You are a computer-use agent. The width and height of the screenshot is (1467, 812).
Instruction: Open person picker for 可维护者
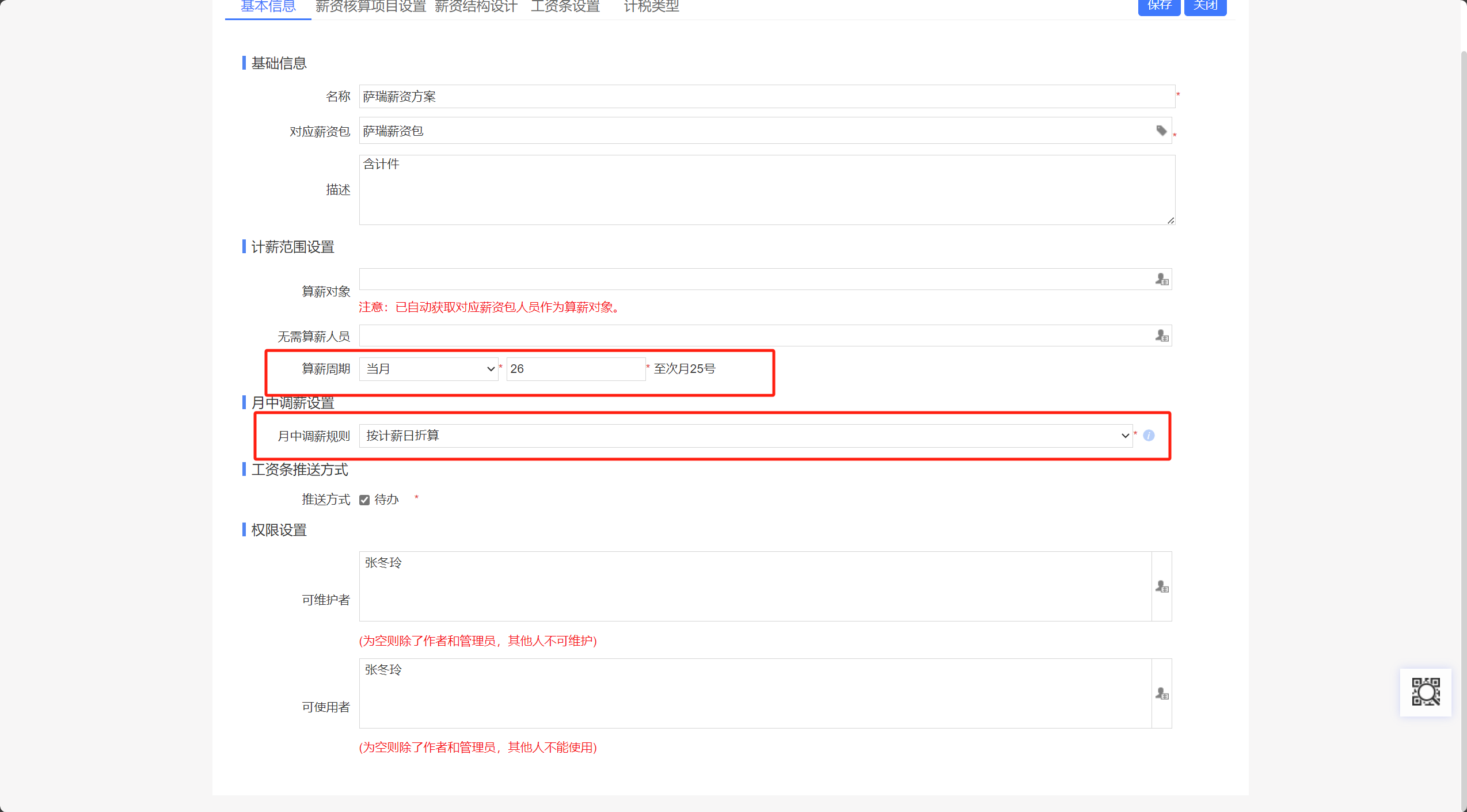1161,587
